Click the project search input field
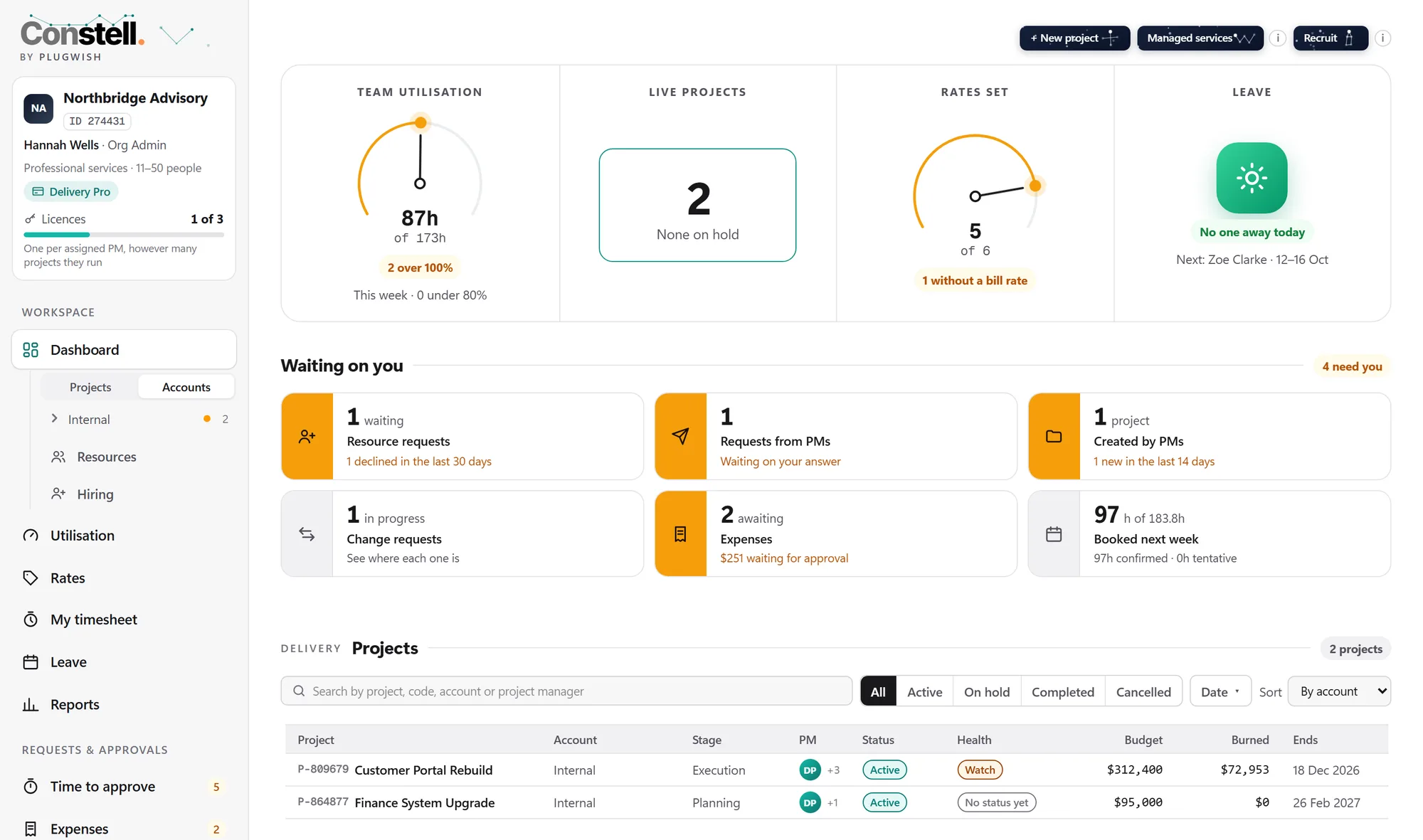1423x840 pixels. click(x=566, y=691)
